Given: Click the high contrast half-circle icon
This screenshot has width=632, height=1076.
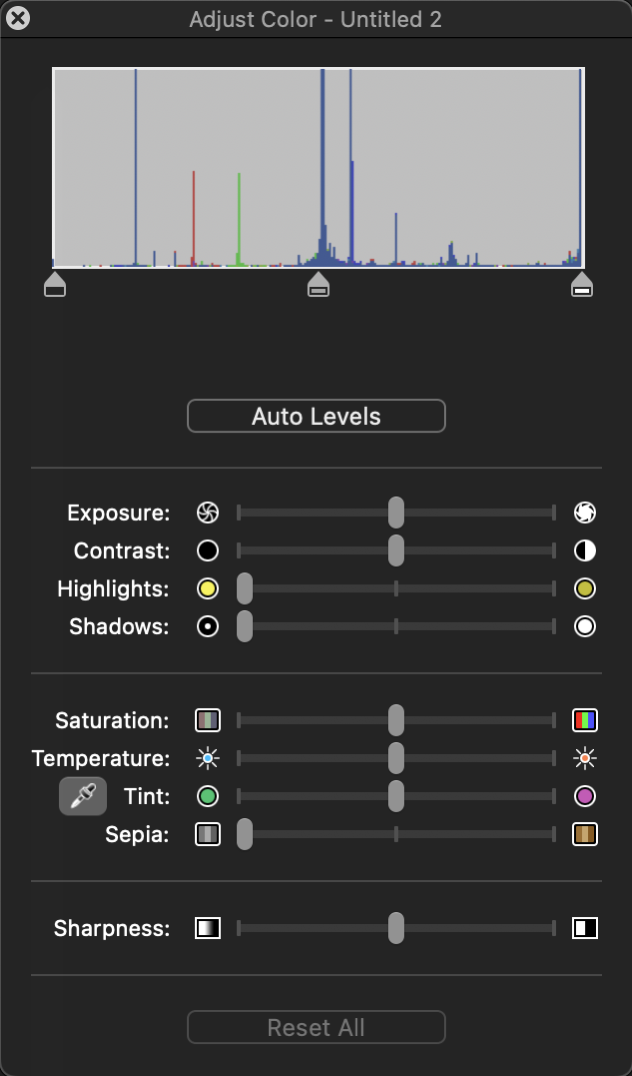Looking at the screenshot, I should (x=585, y=551).
